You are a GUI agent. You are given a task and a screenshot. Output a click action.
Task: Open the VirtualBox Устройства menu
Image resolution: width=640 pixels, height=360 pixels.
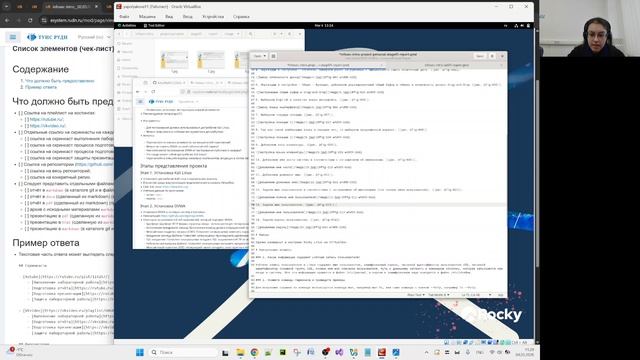coord(213,17)
